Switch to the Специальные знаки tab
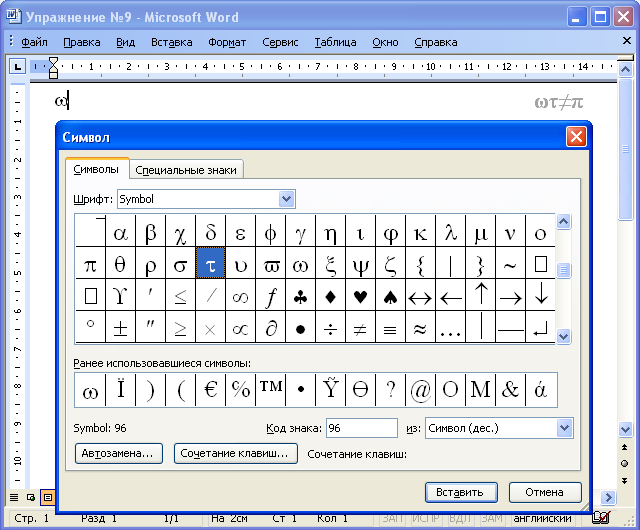Image resolution: width=640 pixels, height=530 pixels. click(x=186, y=170)
